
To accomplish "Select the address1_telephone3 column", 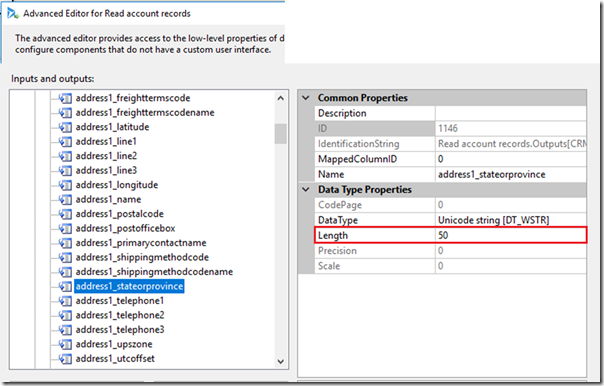I will (120, 330).
